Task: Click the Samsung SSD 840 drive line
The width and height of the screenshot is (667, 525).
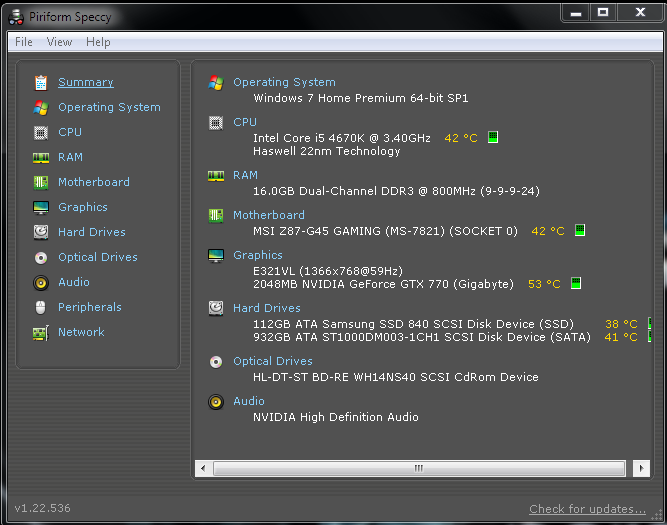Action: (413, 324)
